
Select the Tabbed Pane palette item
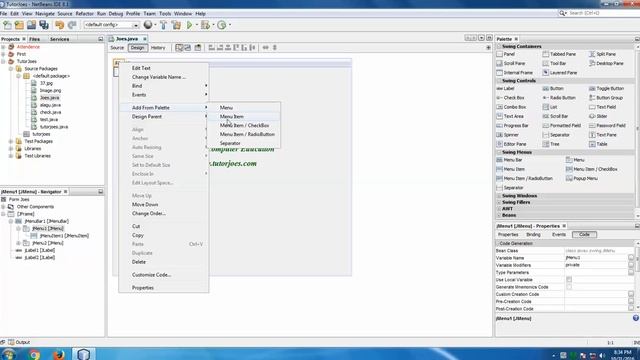pos(559,54)
